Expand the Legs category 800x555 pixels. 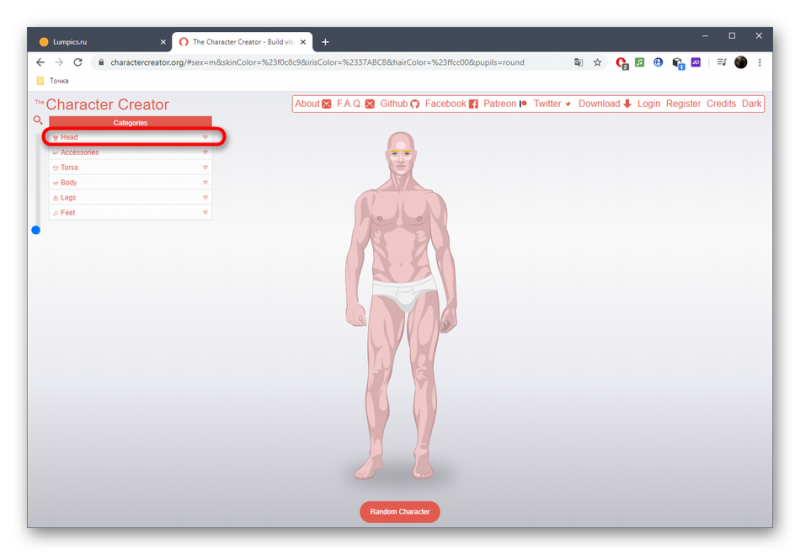pos(130,197)
